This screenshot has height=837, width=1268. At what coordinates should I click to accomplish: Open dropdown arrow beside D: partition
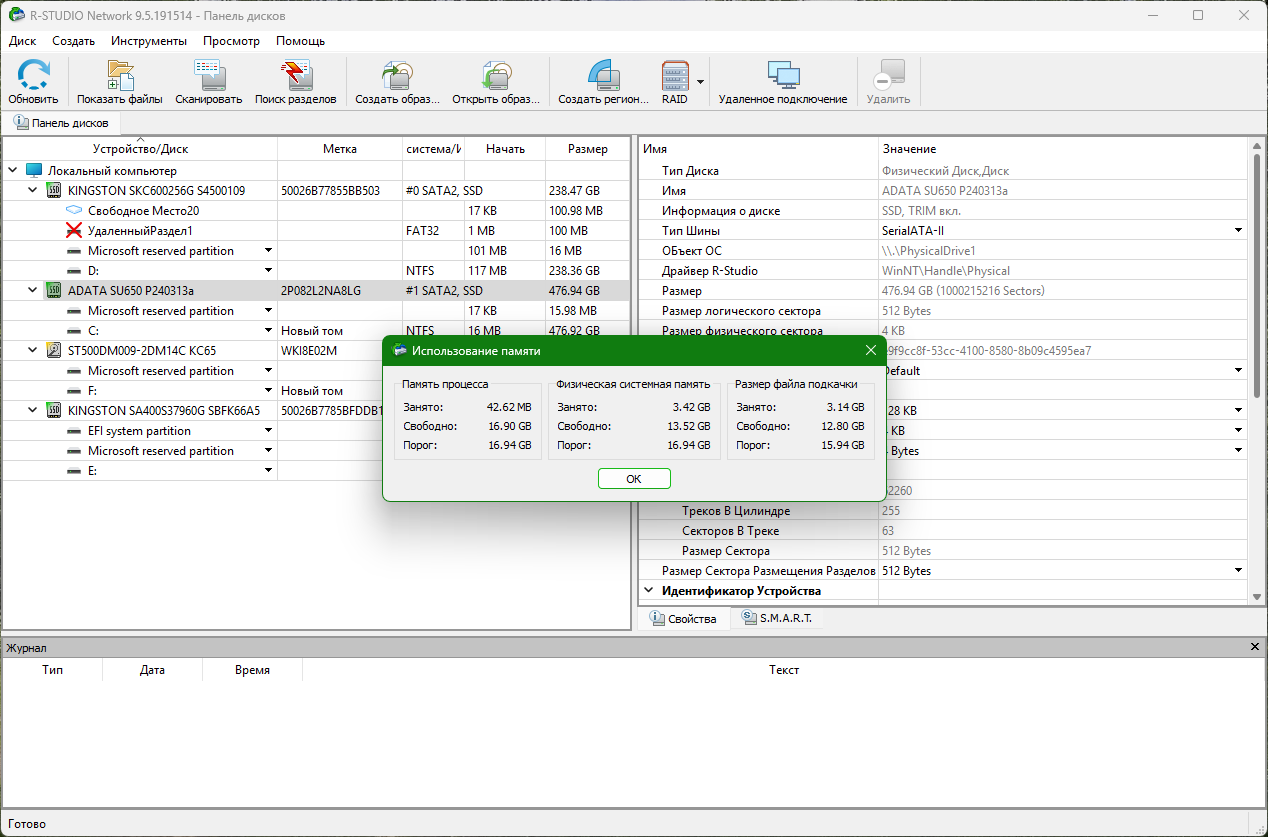click(268, 271)
